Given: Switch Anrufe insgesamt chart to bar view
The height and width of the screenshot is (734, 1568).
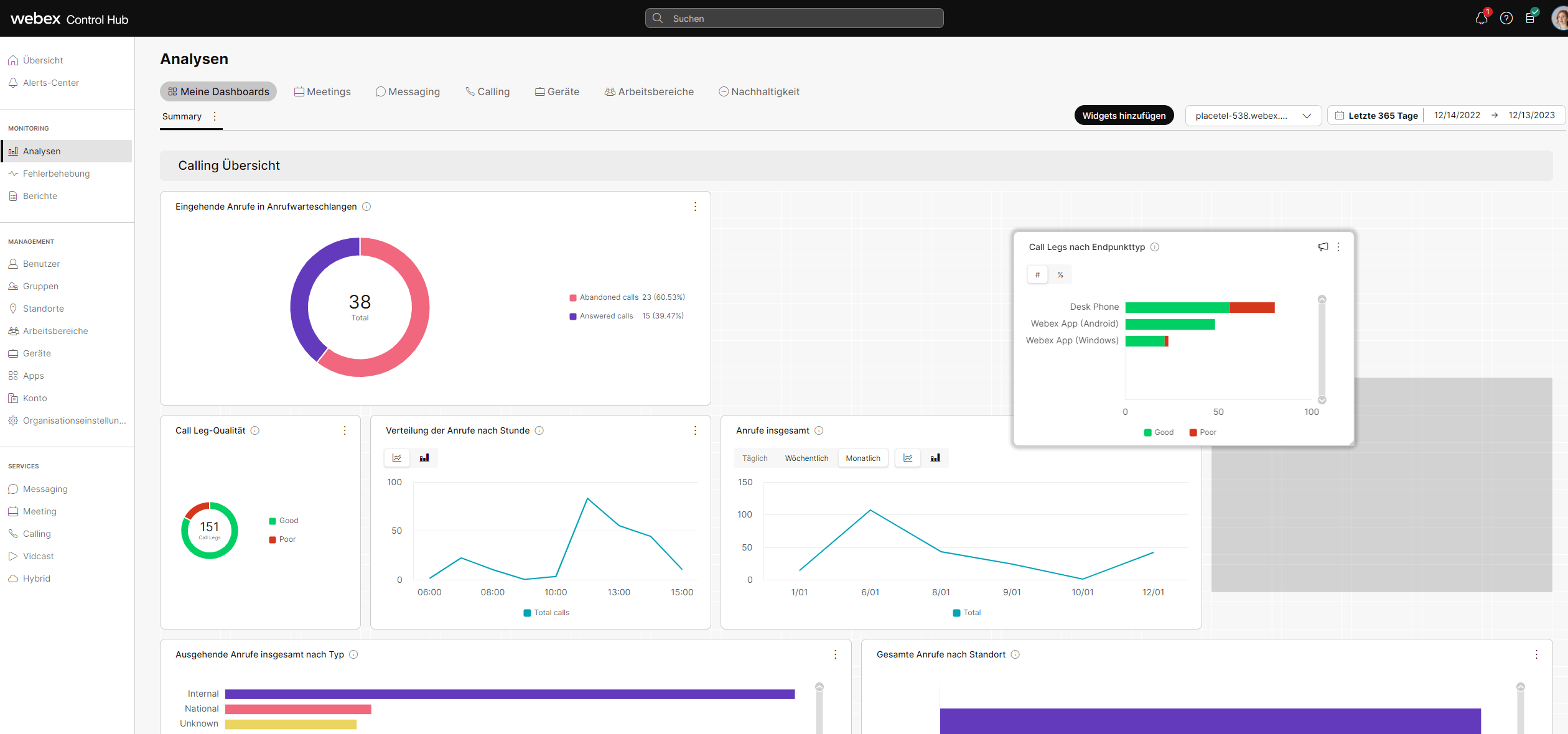Looking at the screenshot, I should click(935, 458).
